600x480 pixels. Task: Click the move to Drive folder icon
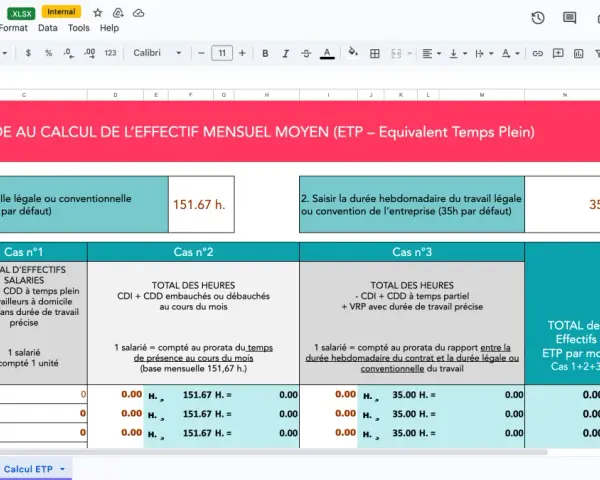click(118, 13)
